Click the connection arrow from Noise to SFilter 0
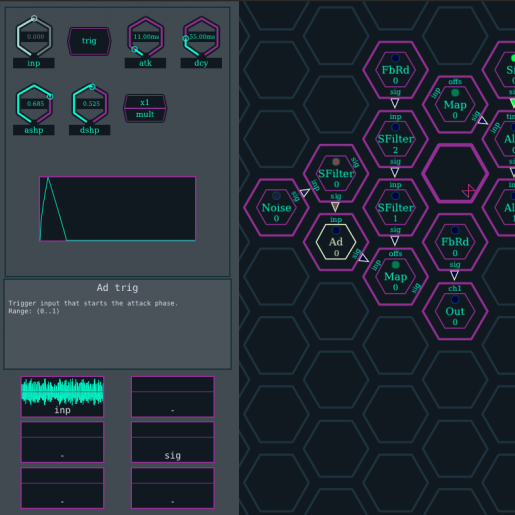Image resolution: width=515 pixels, height=515 pixels. tap(305, 192)
